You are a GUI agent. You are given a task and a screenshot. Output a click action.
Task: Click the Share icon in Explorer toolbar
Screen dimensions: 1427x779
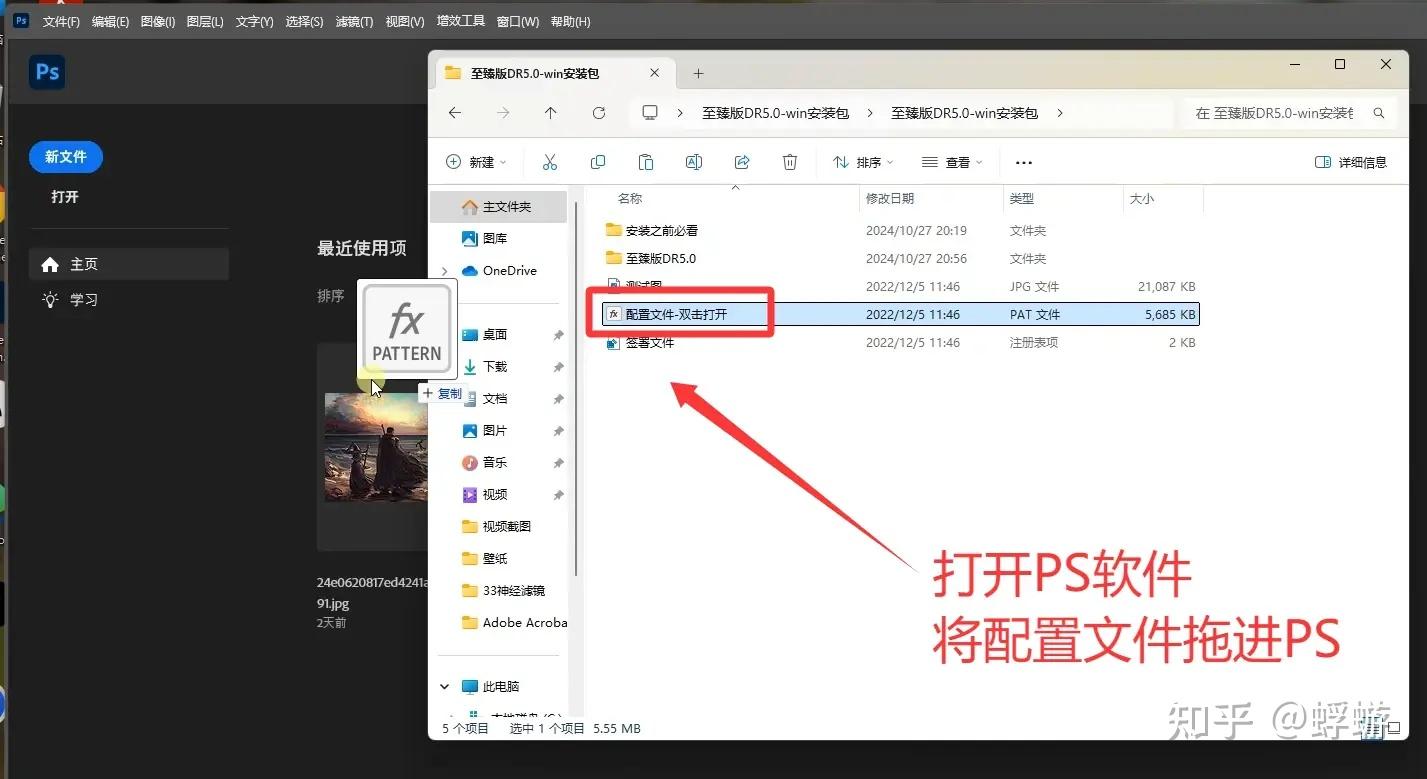(x=742, y=161)
